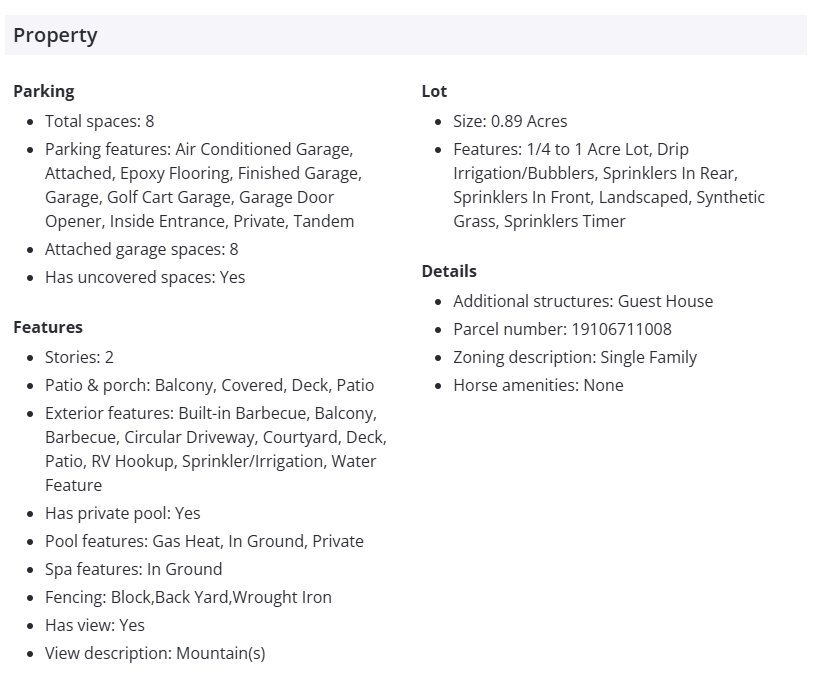
Task: Click the Patio & porch list item
Action: click(209, 385)
